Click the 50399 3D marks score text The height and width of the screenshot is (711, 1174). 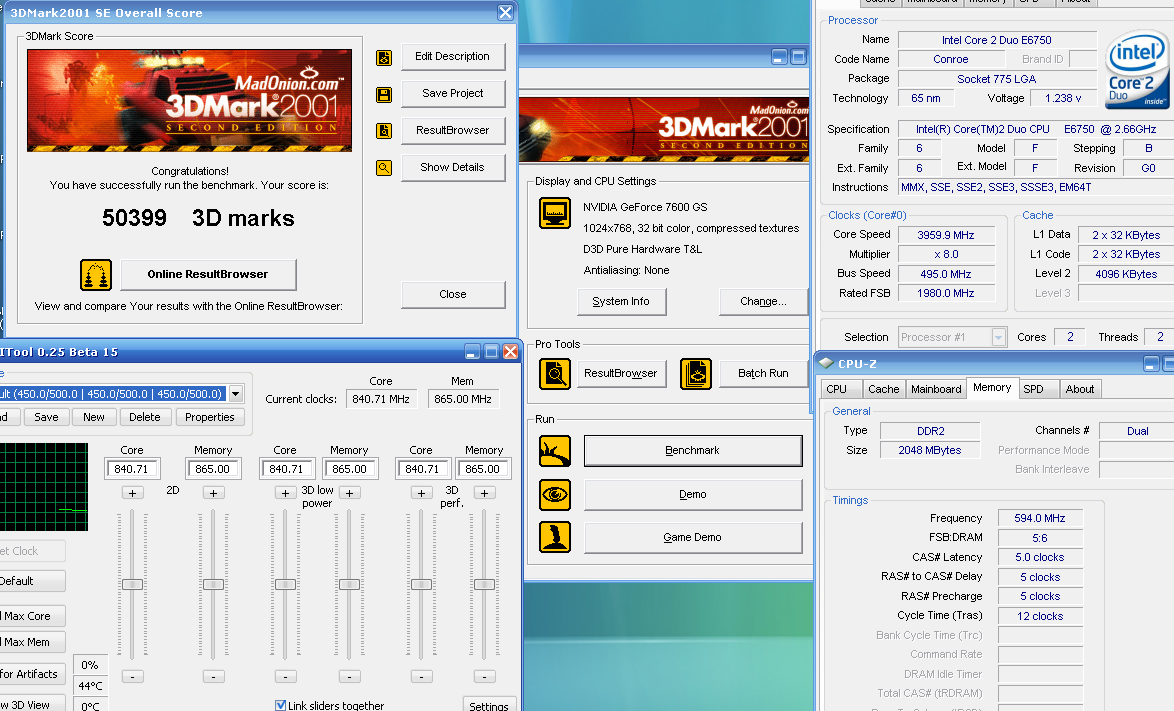198,218
